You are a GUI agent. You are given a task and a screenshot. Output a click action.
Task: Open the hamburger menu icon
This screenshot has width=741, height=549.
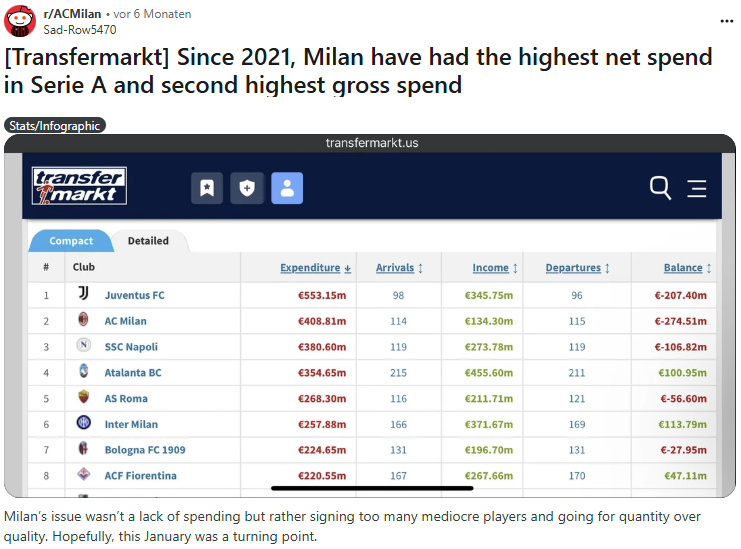697,188
